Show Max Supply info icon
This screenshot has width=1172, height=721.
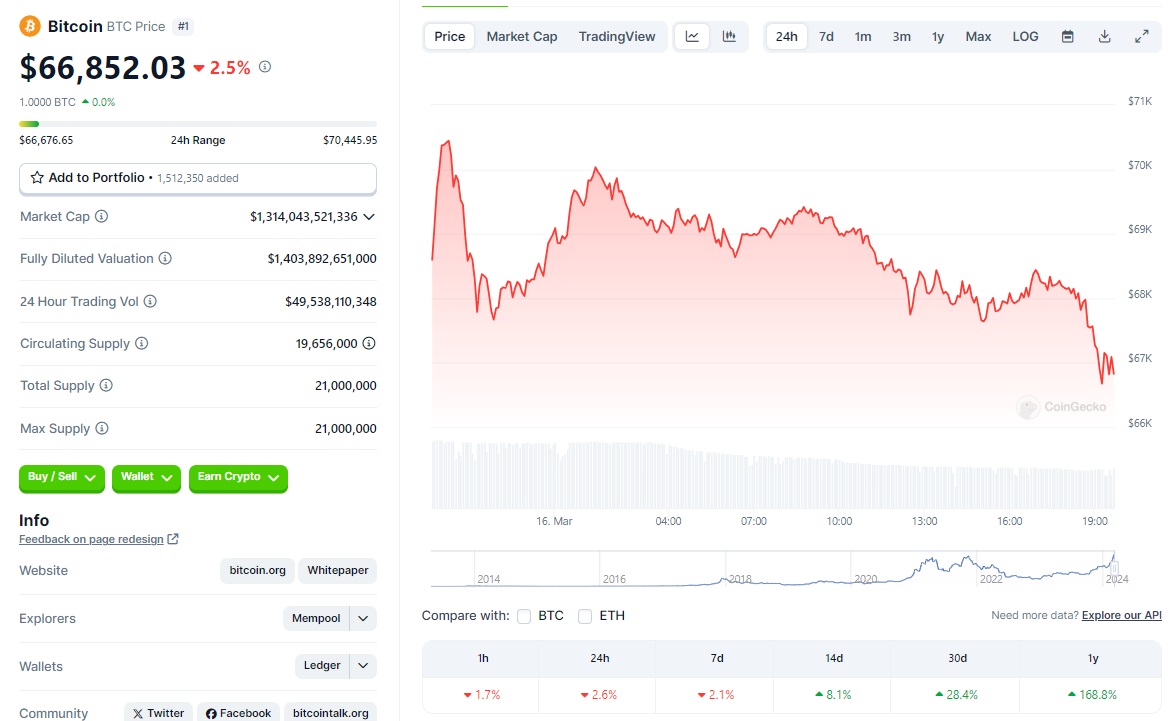point(102,428)
